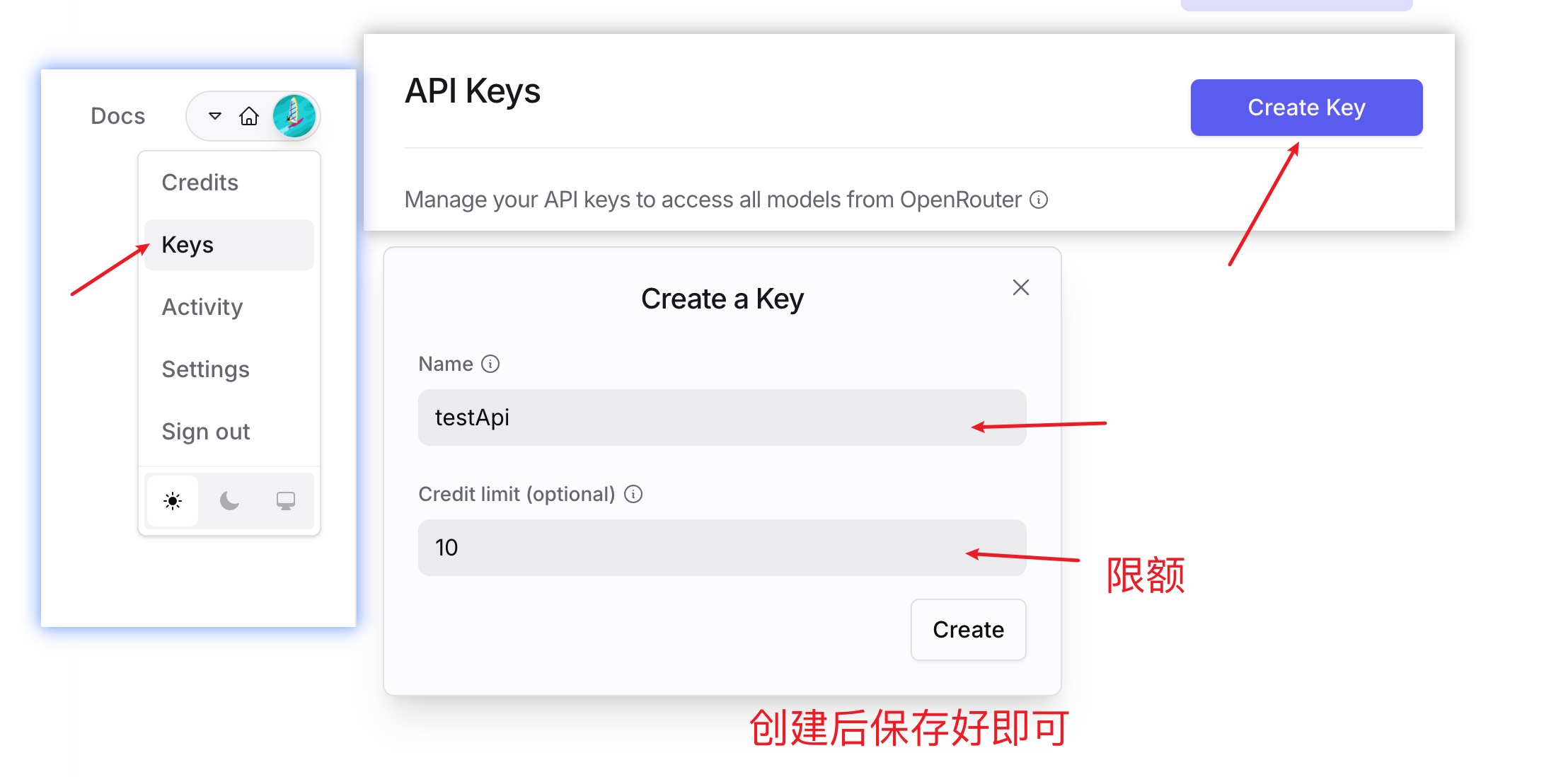Click the user avatar icon

coord(296,117)
